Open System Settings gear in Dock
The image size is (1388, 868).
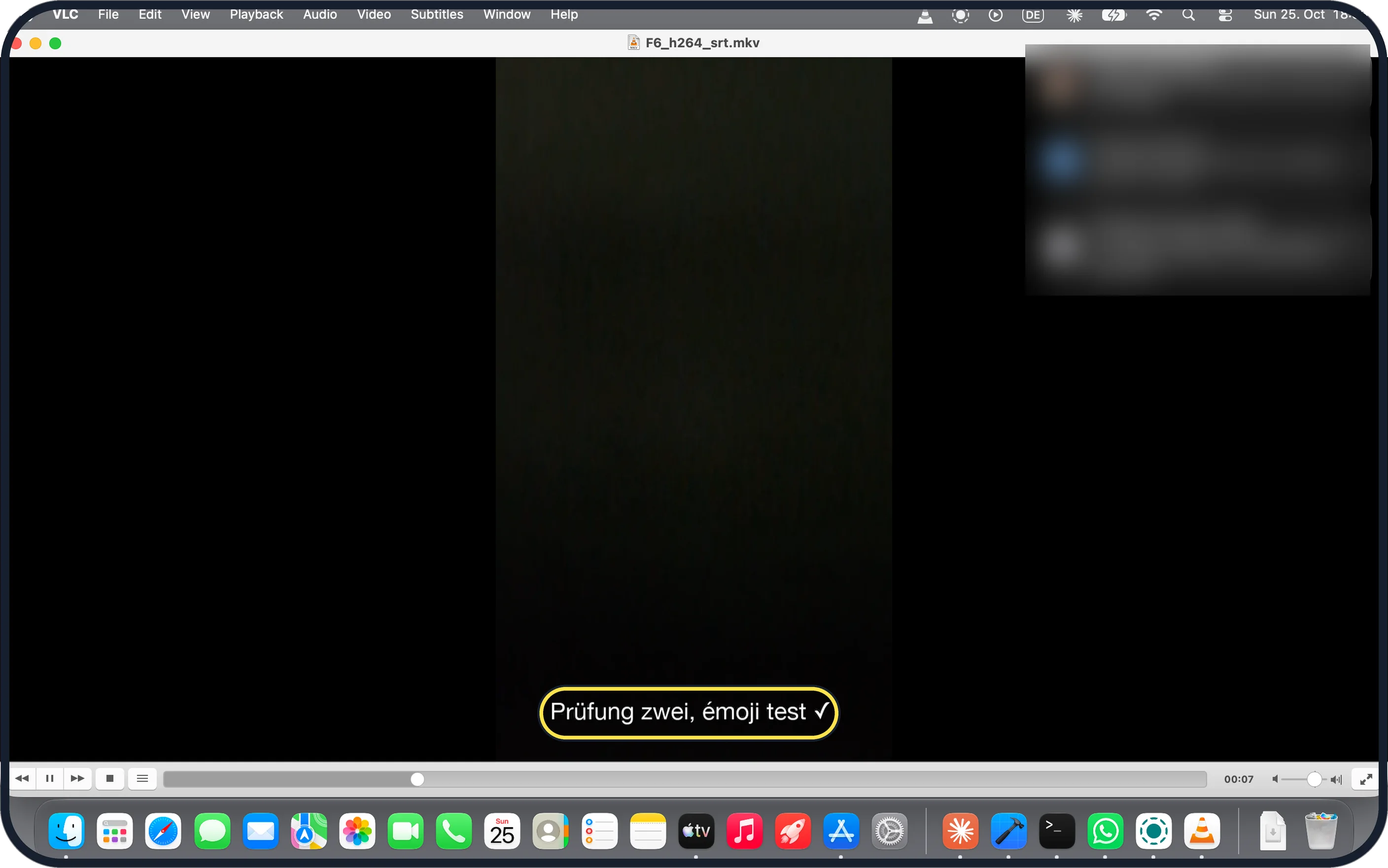coord(889,831)
